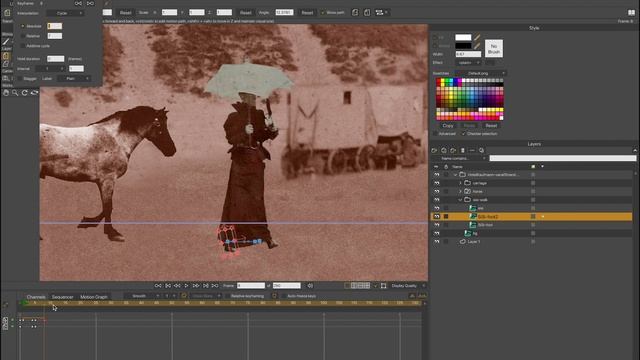
Task: Toggle visibility of the carriage layer
Action: click(x=436, y=183)
